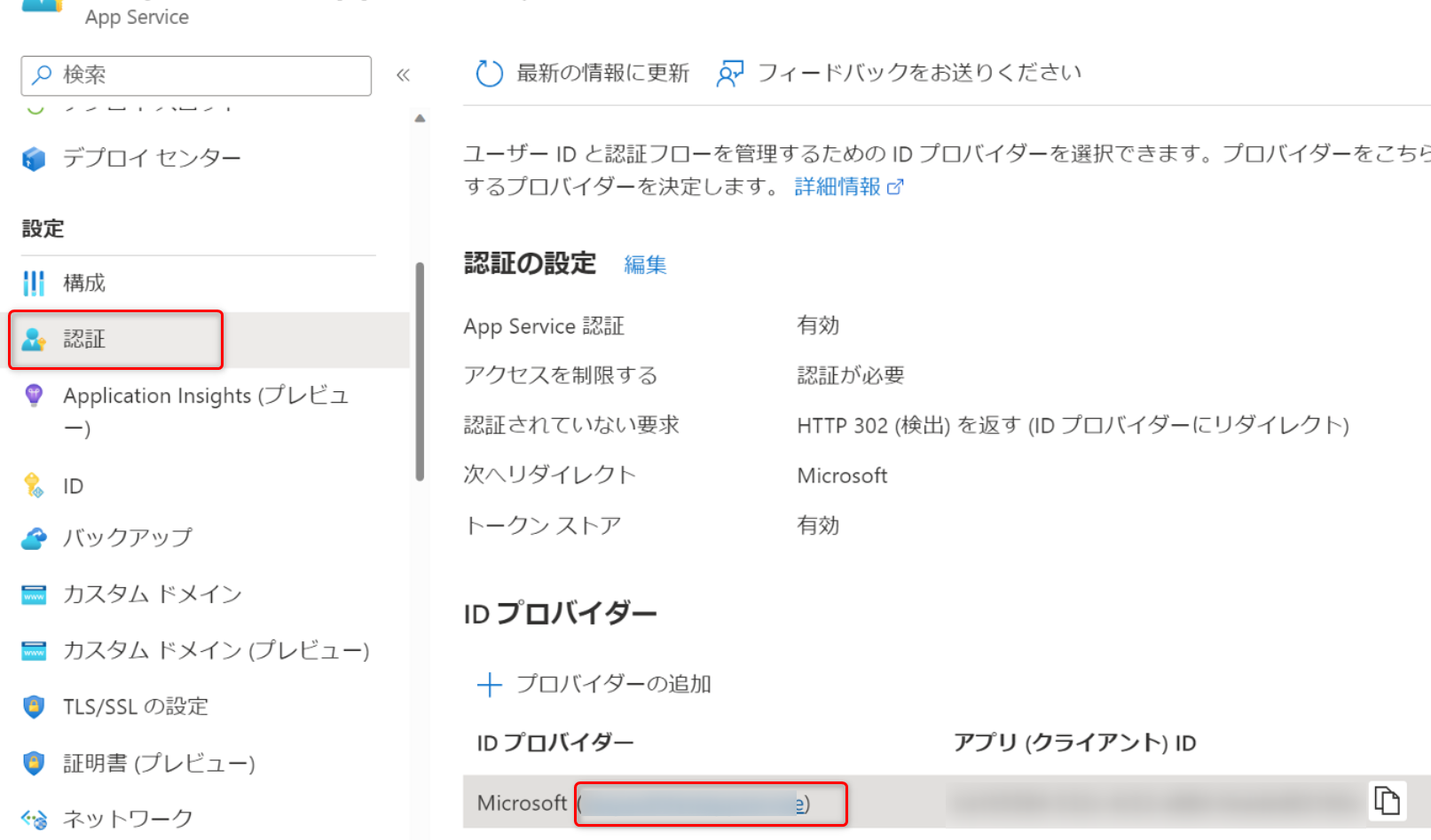Open 証明書 (プレビュー) menu item
The height and width of the screenshot is (840, 1431).
(159, 763)
